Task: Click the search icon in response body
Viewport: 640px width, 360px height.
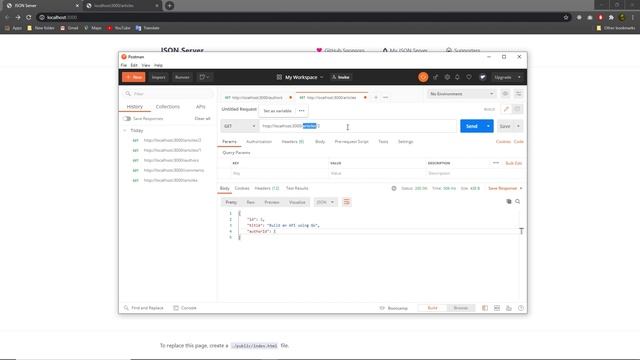Action: 518,202
